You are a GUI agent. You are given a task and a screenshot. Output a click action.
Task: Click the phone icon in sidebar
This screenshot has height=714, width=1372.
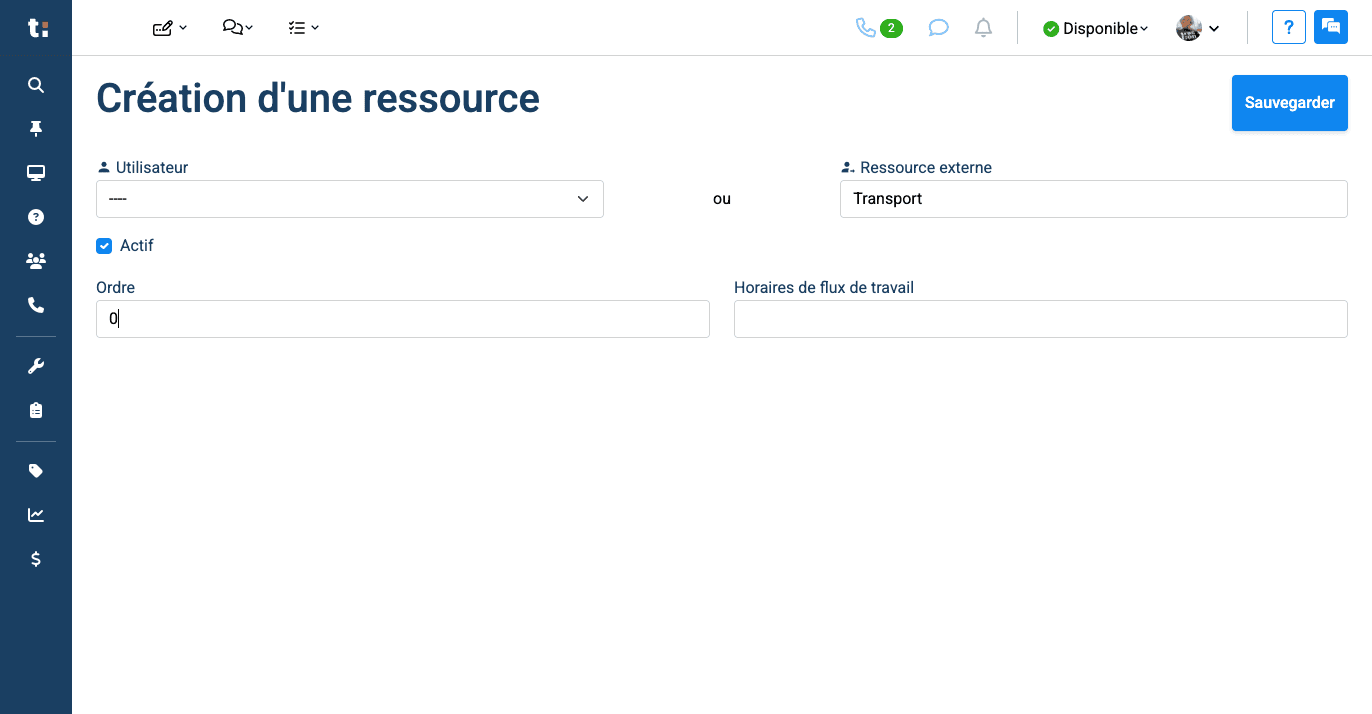[x=36, y=305]
